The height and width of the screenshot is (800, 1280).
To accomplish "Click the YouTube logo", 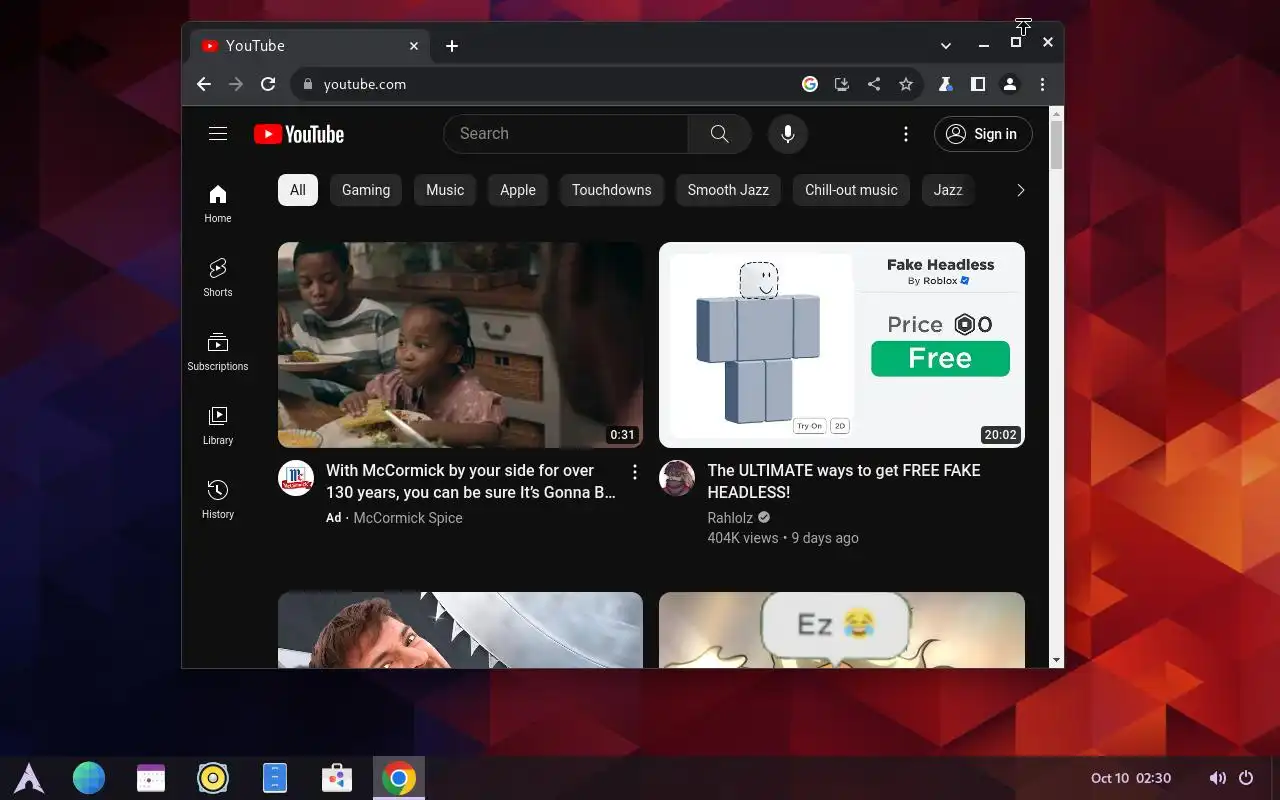I will tap(299, 134).
